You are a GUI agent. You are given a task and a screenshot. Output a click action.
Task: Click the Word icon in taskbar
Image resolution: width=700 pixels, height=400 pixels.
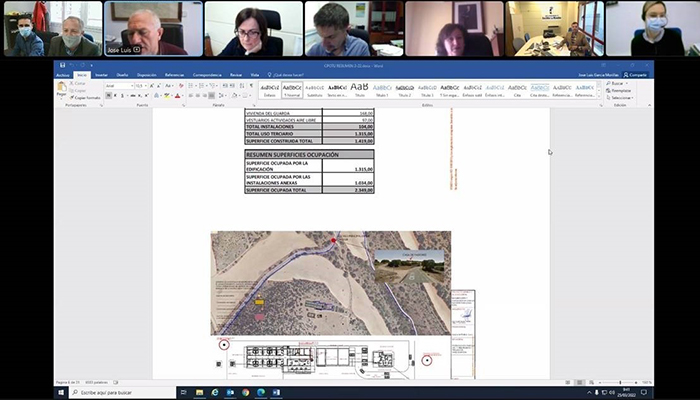pos(276,392)
